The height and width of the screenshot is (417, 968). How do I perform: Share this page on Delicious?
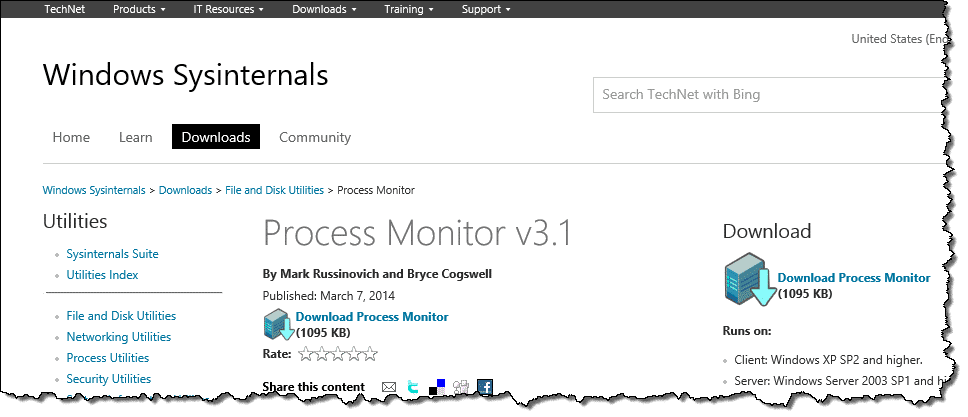coord(437,387)
